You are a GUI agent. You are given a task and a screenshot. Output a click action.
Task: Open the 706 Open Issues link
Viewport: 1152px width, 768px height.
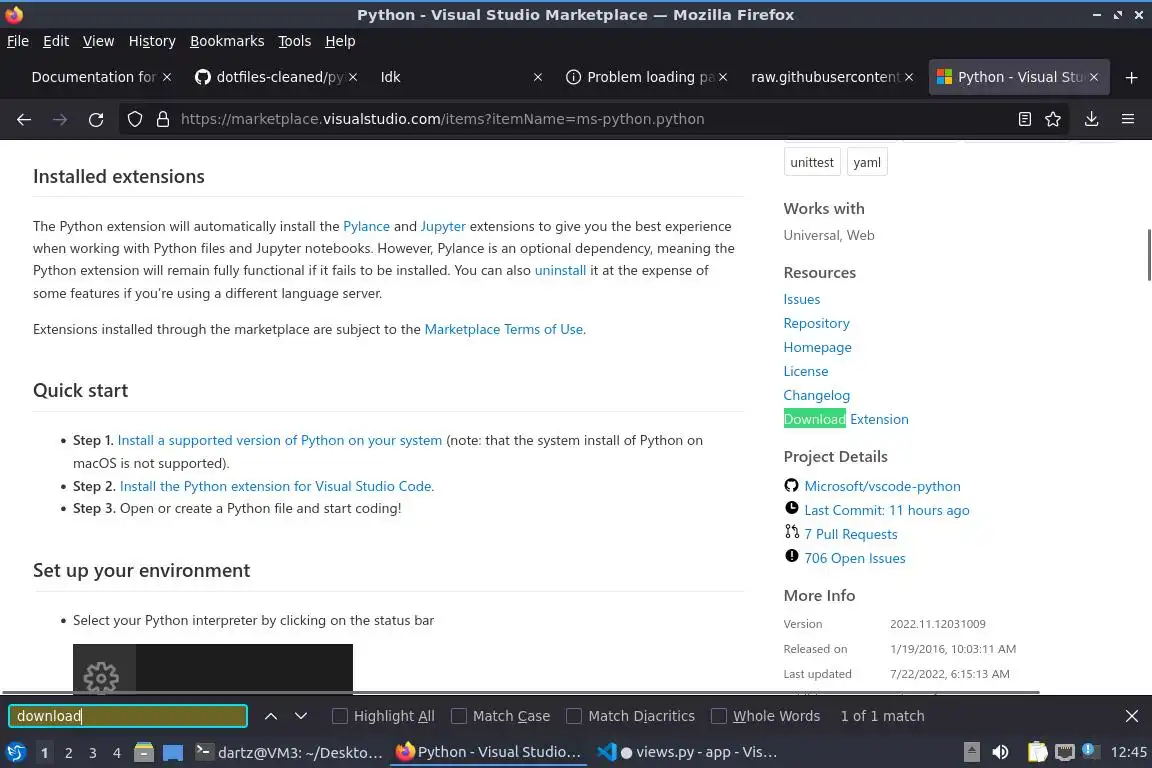854,559
